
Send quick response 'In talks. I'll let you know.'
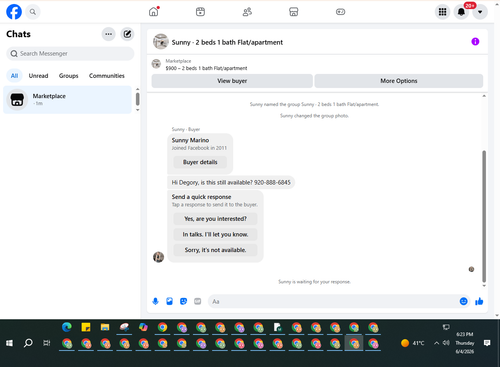(215, 235)
